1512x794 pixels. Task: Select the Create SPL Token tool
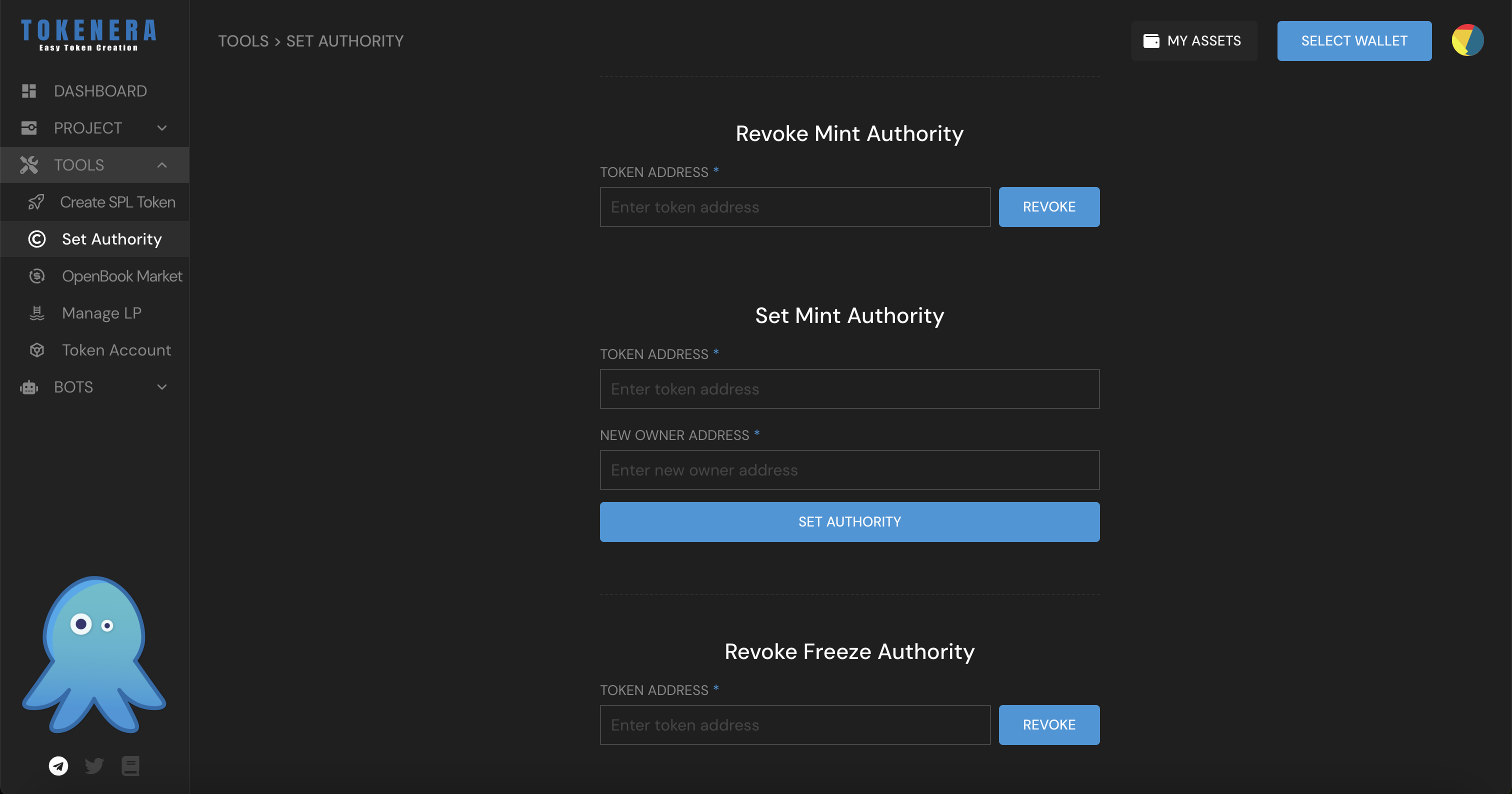[117, 202]
